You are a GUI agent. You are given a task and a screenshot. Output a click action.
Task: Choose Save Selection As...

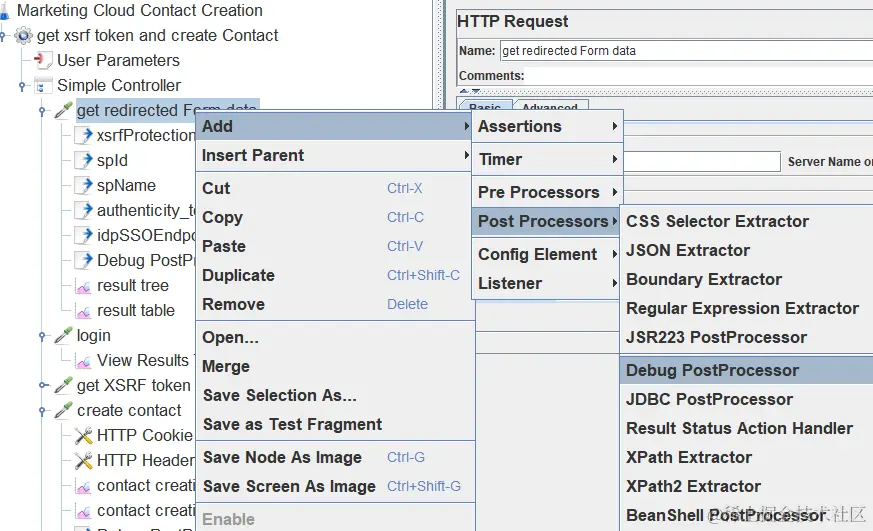coord(334,395)
